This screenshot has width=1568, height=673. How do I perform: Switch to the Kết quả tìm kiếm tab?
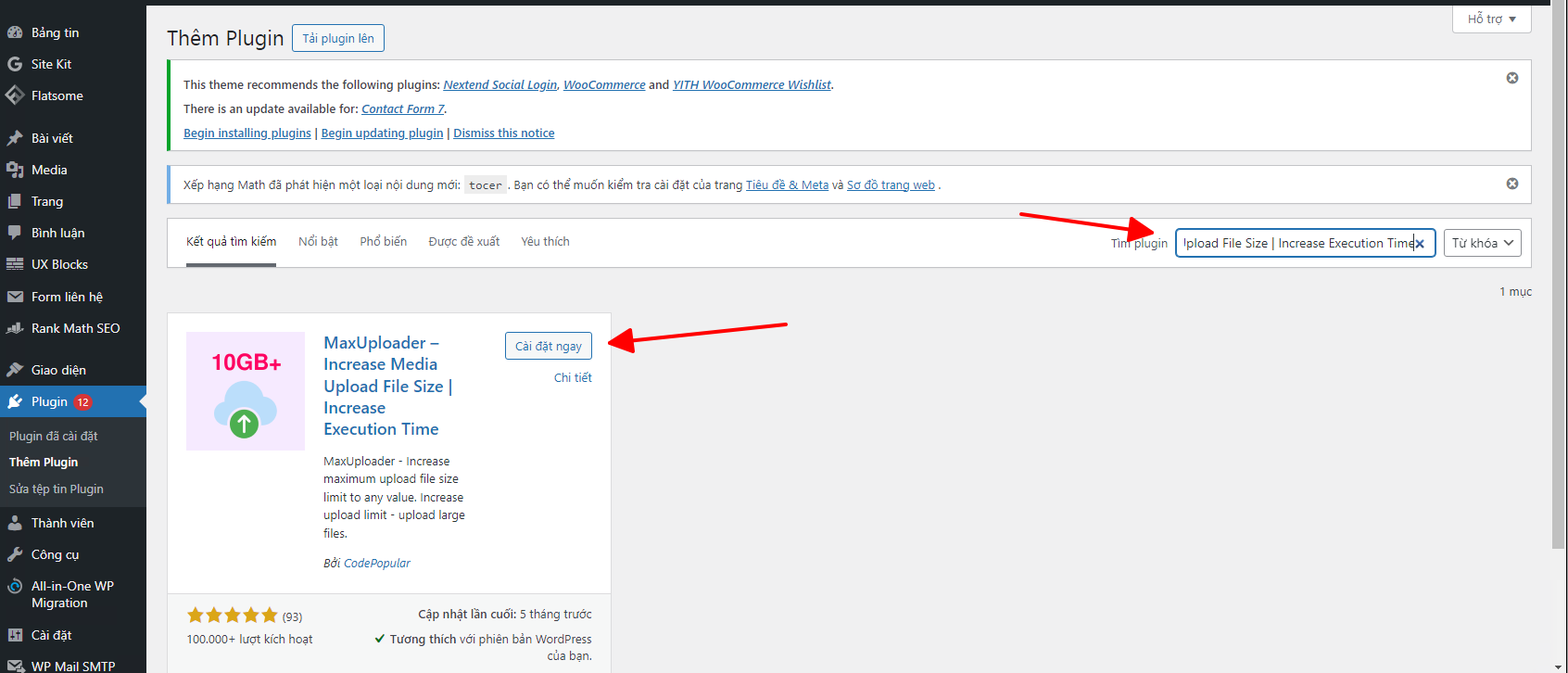(231, 242)
